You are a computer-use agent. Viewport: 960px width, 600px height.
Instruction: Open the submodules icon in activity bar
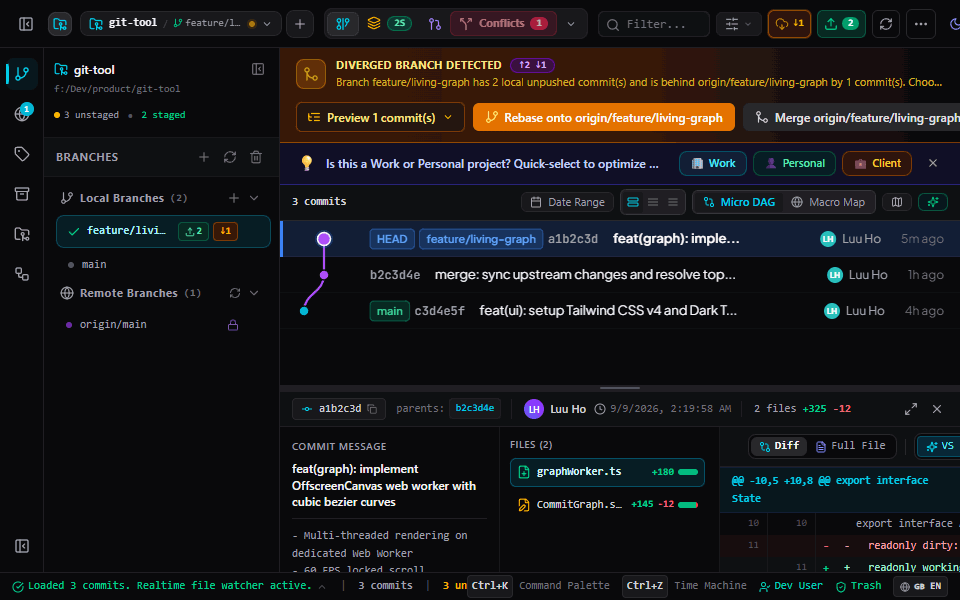(x=22, y=274)
